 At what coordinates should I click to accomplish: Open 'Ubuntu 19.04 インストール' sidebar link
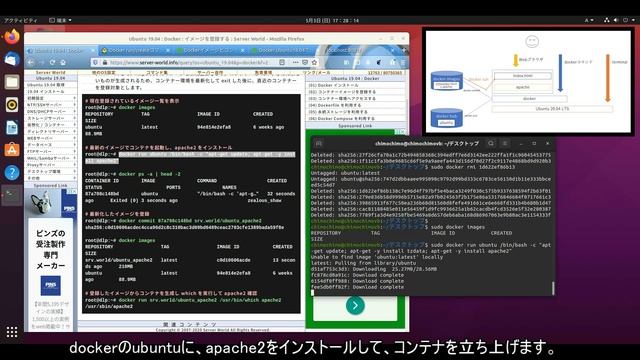click(45, 91)
